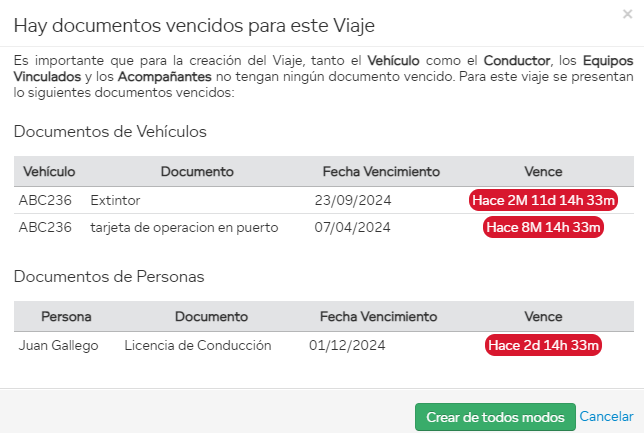Click Fecha Vencimiento header in persons table
Screen dimensions: 644x433
[x=379, y=317]
